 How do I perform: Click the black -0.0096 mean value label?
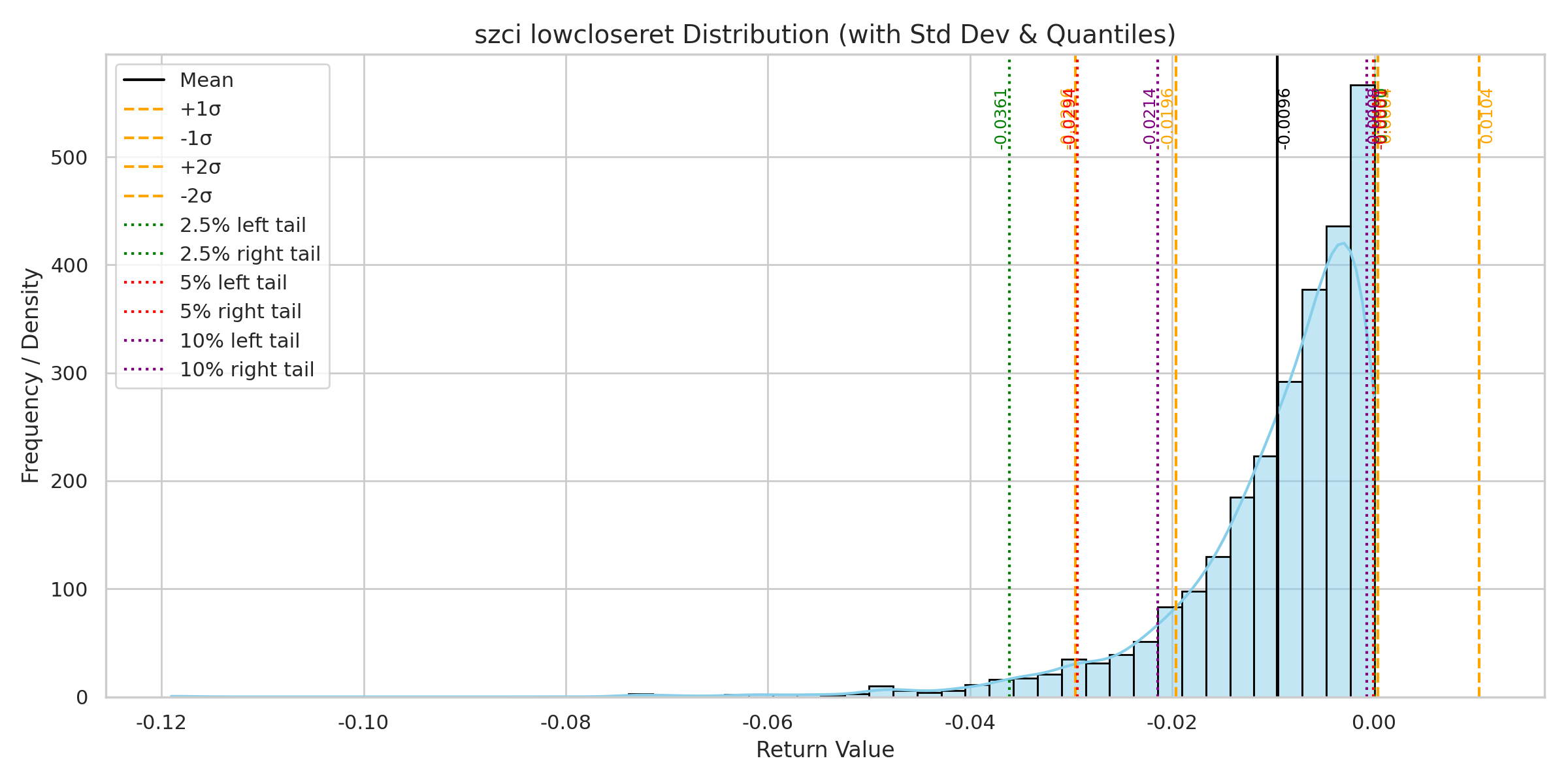coord(1284,119)
